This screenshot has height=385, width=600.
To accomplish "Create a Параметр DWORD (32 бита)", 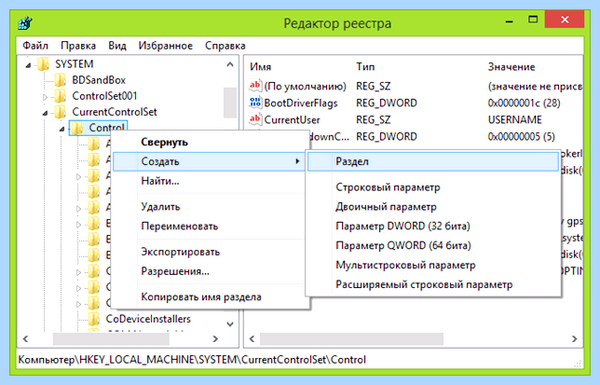I will click(x=433, y=226).
